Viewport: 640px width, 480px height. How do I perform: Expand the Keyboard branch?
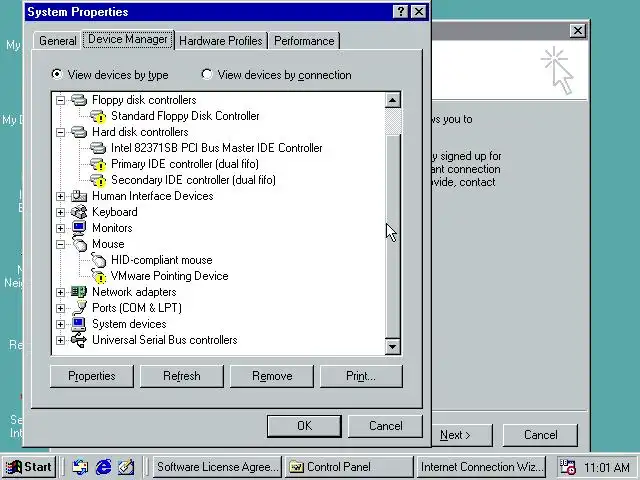60,212
